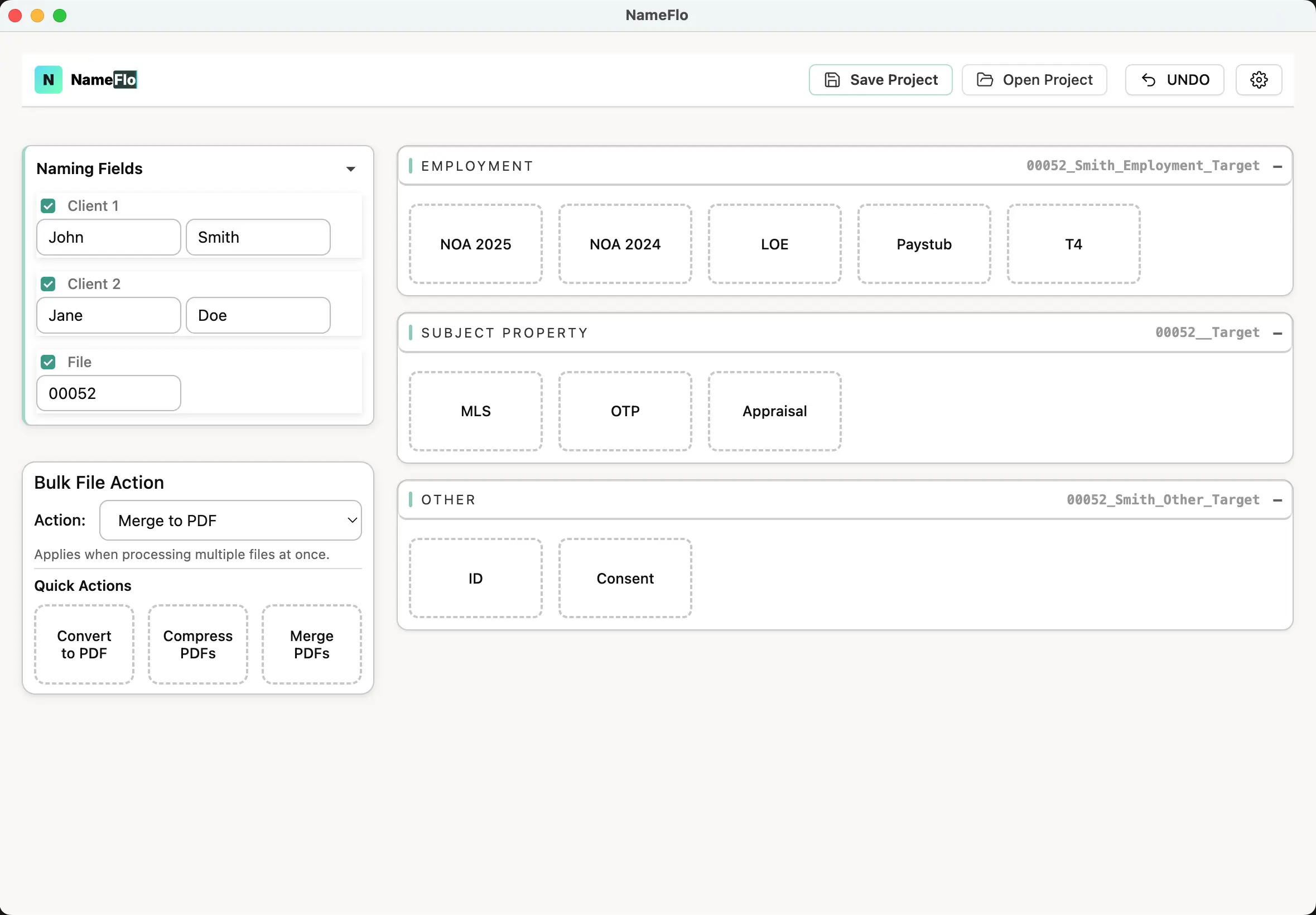Click the Consent tile under Other
Image resolution: width=1316 pixels, height=915 pixels.
(x=625, y=578)
